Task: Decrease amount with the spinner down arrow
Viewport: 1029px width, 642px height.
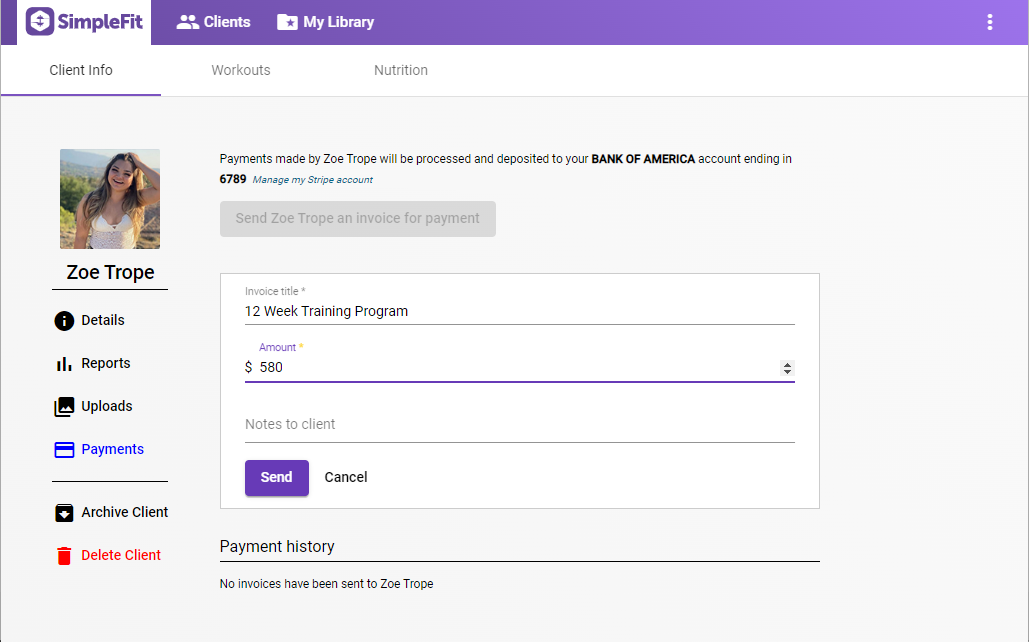Action: [788, 372]
